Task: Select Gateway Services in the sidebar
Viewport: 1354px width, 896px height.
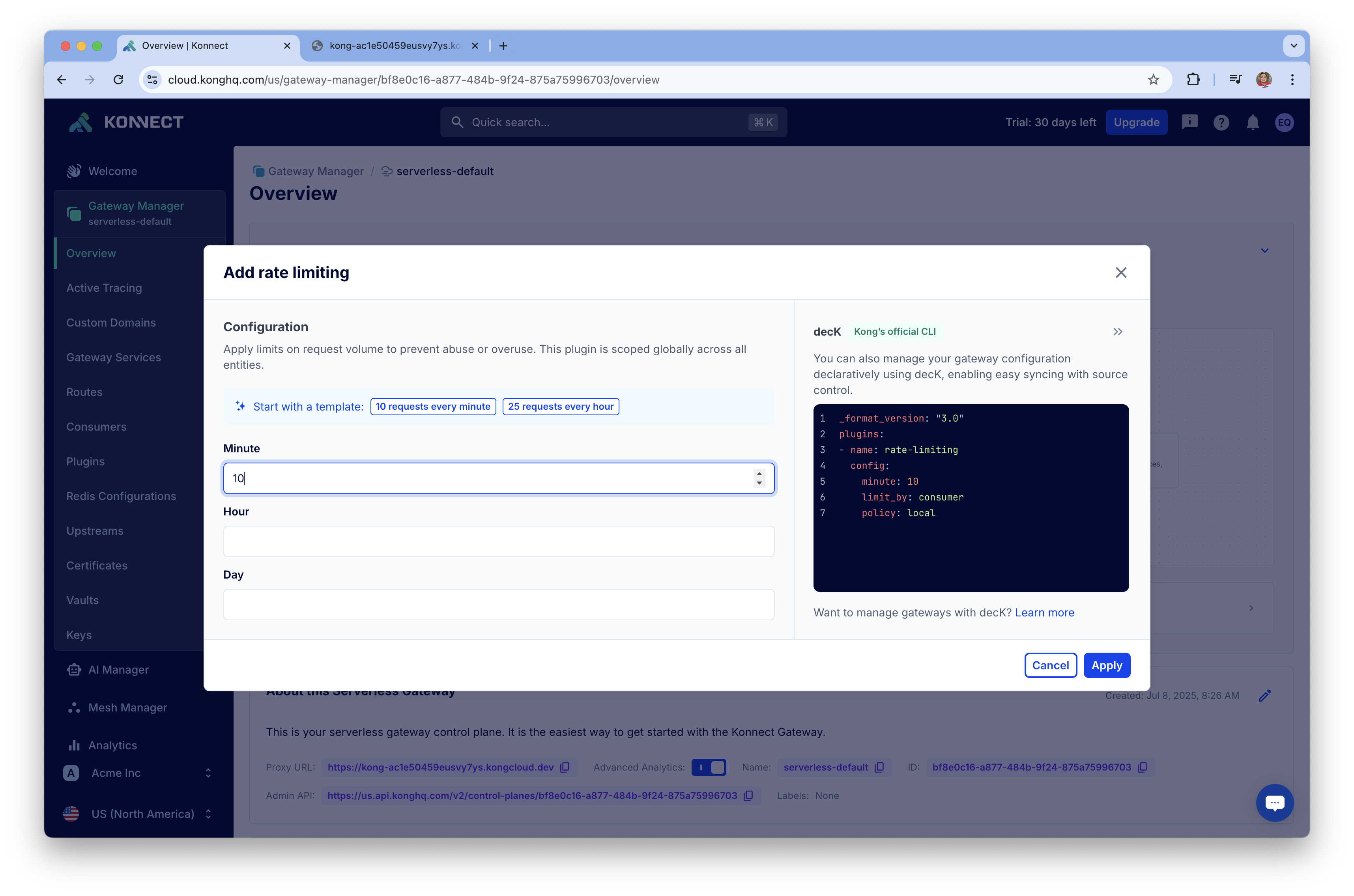Action: click(x=113, y=357)
